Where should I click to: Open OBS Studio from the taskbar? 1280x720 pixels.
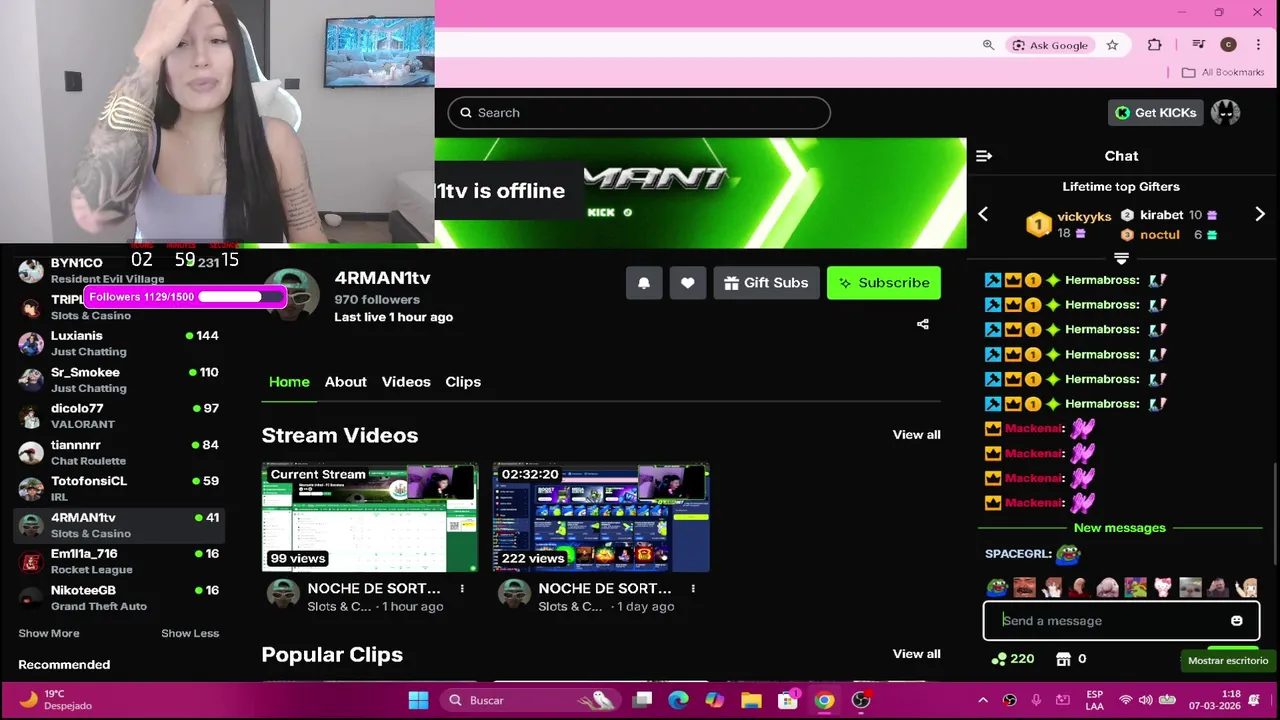(x=861, y=700)
